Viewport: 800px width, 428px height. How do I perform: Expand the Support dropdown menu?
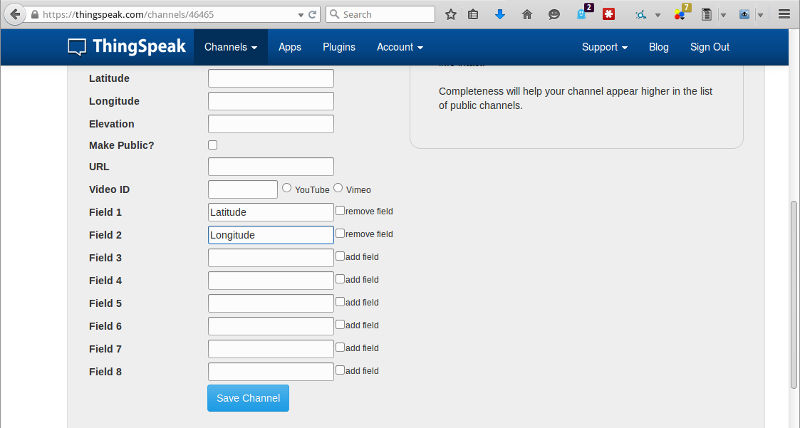[x=605, y=47]
